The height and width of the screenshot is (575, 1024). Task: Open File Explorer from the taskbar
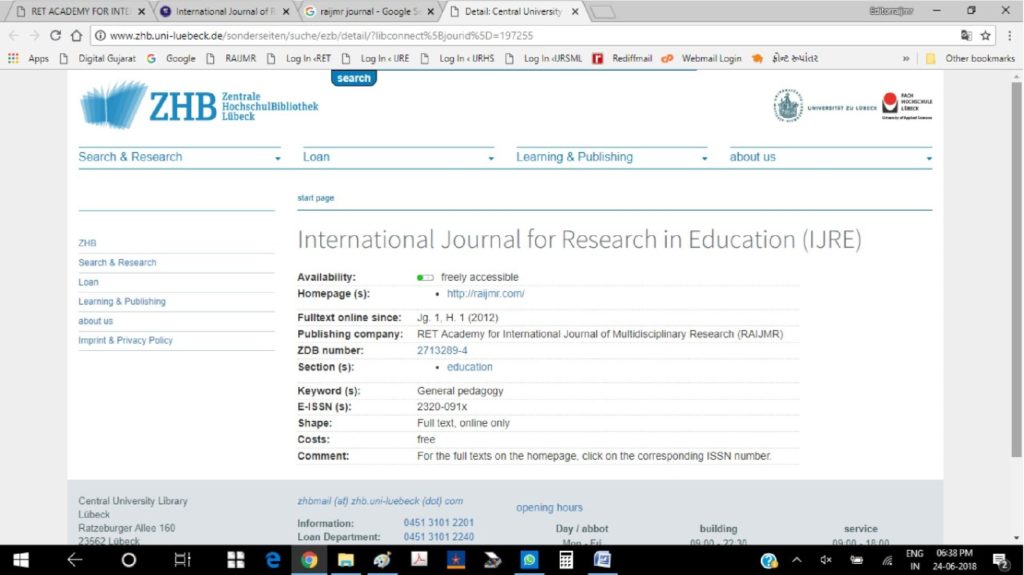tap(345, 560)
